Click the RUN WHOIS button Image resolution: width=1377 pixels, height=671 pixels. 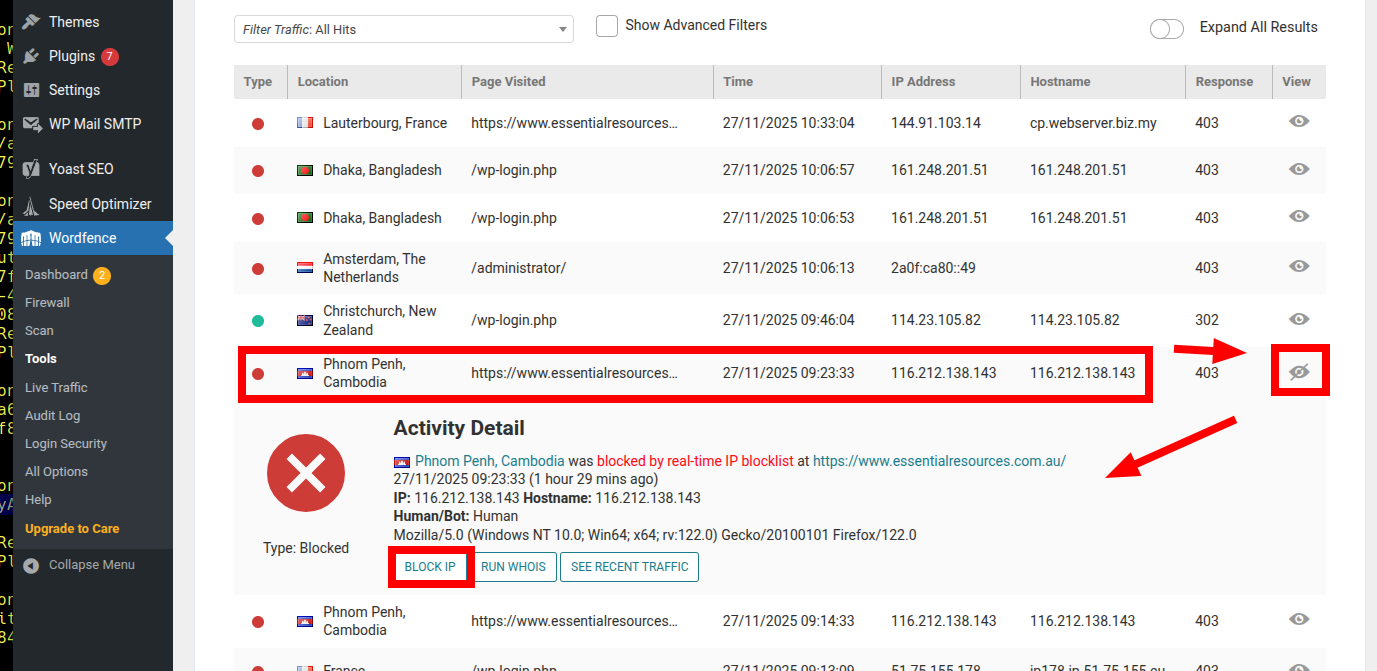pos(513,567)
